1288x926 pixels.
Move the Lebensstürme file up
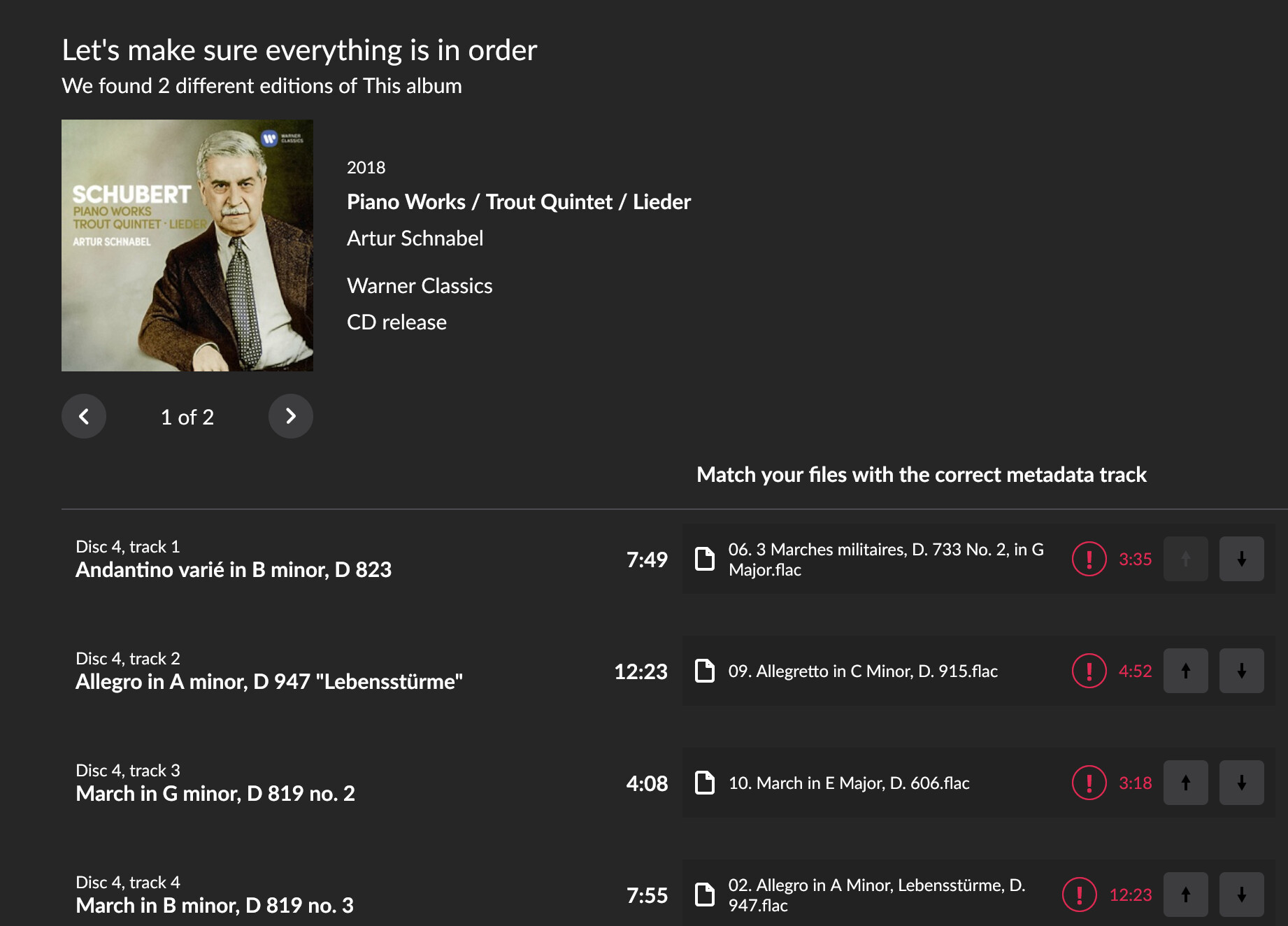[1185, 895]
